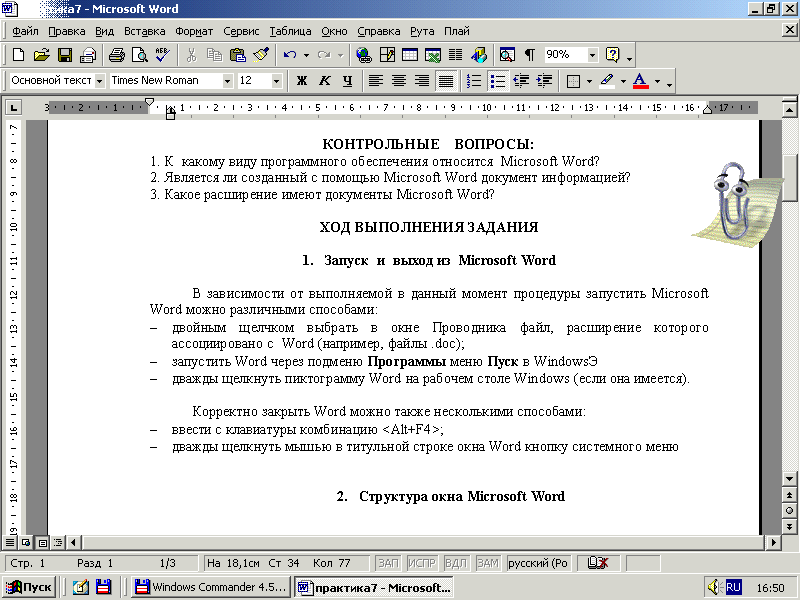
Task: Open the Правка menu
Action: tap(67, 31)
